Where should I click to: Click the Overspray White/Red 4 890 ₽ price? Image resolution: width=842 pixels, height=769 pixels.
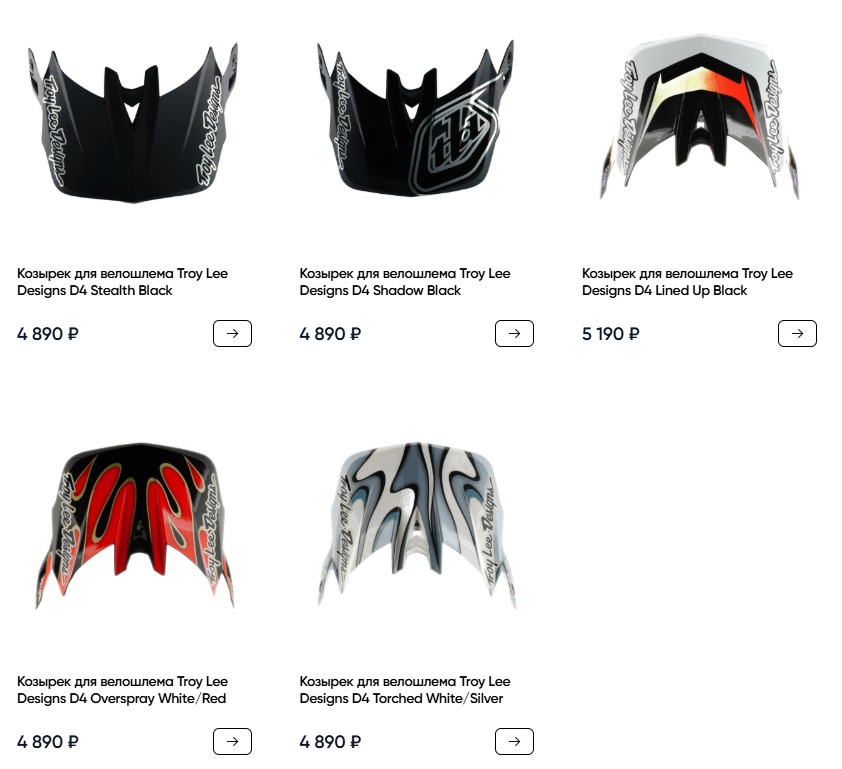48,742
